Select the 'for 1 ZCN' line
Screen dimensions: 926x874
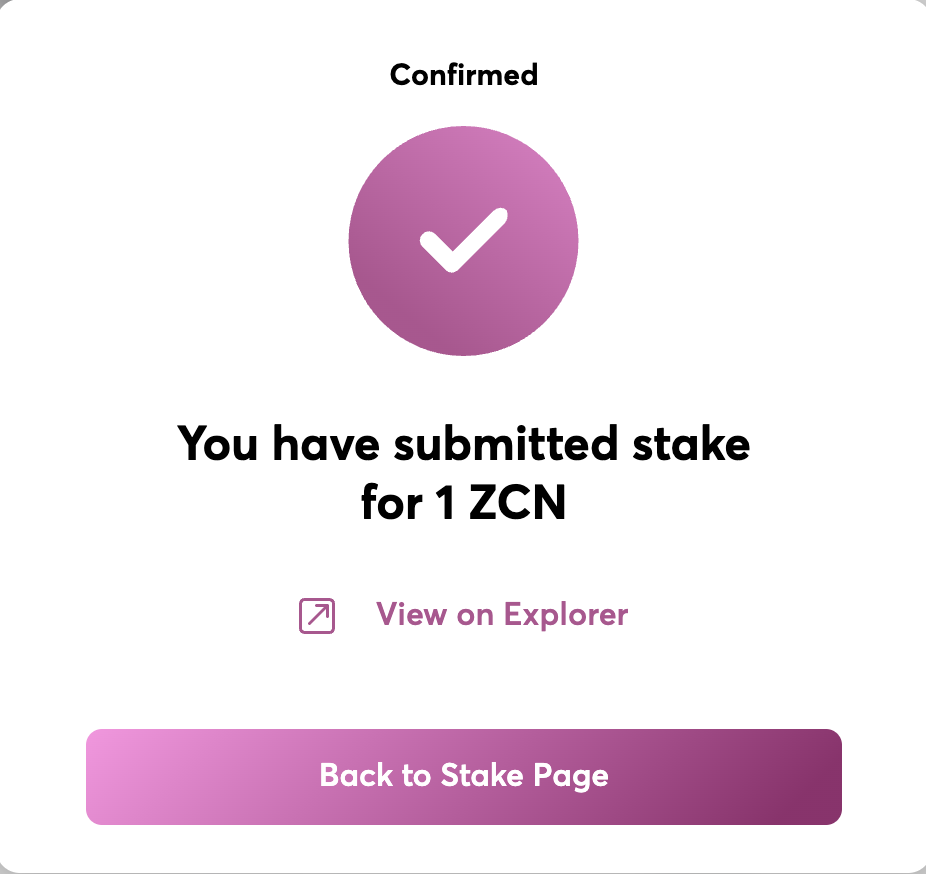464,503
